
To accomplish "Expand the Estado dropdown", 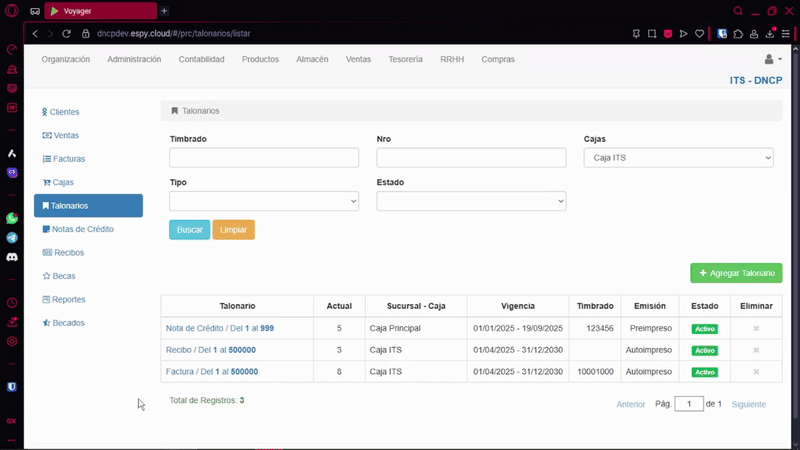I will click(471, 202).
